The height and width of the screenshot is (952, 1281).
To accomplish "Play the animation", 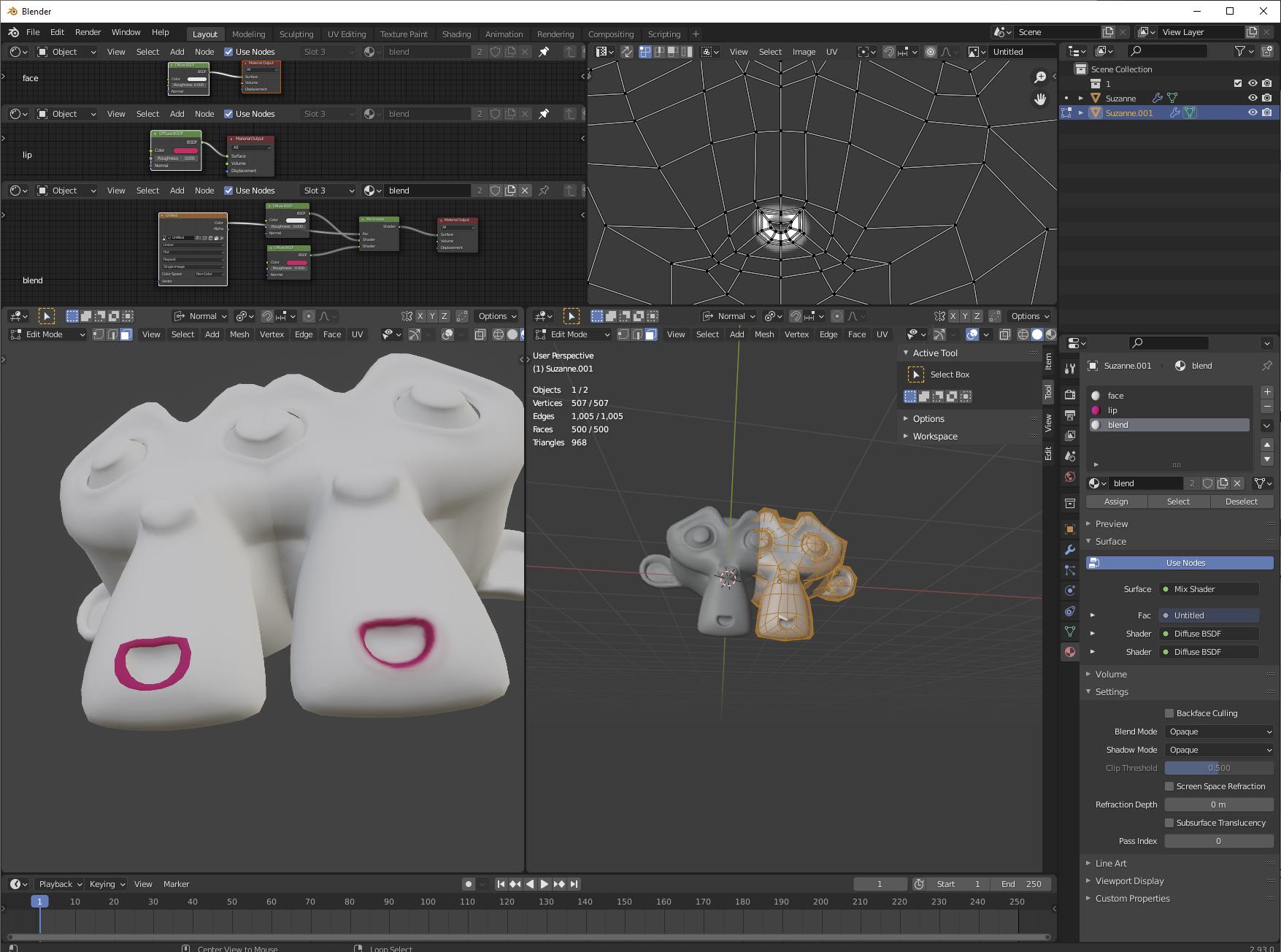I will point(545,884).
